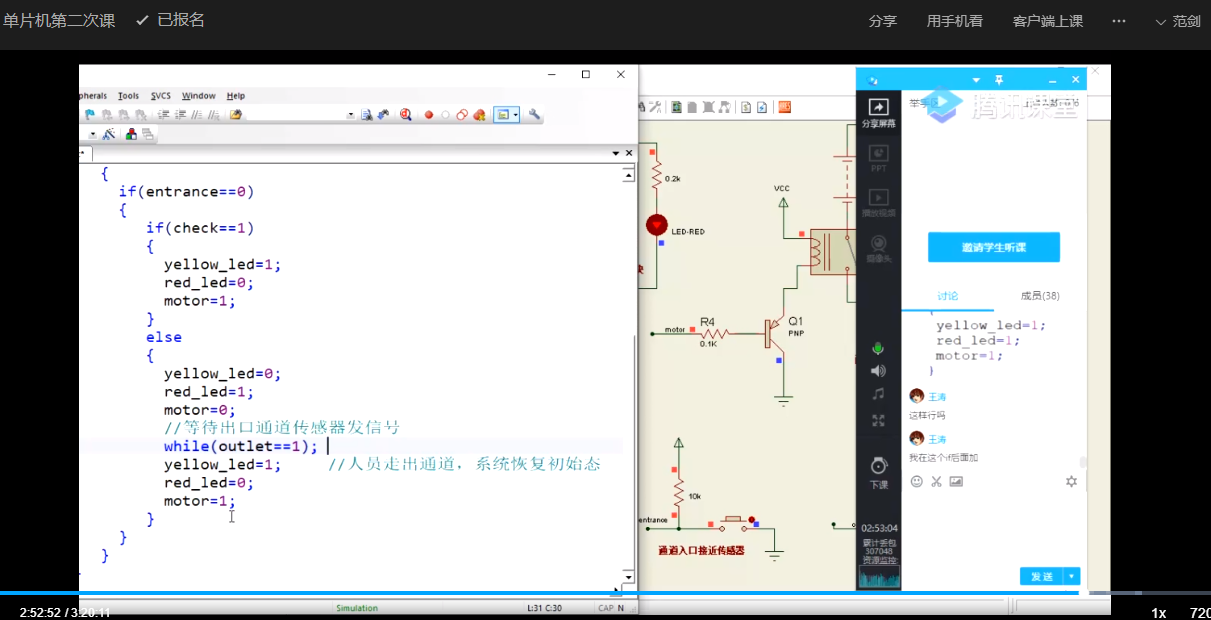The image size is (1211, 620).
Task: Mute the green microphone
Action: pyautogui.click(x=878, y=348)
